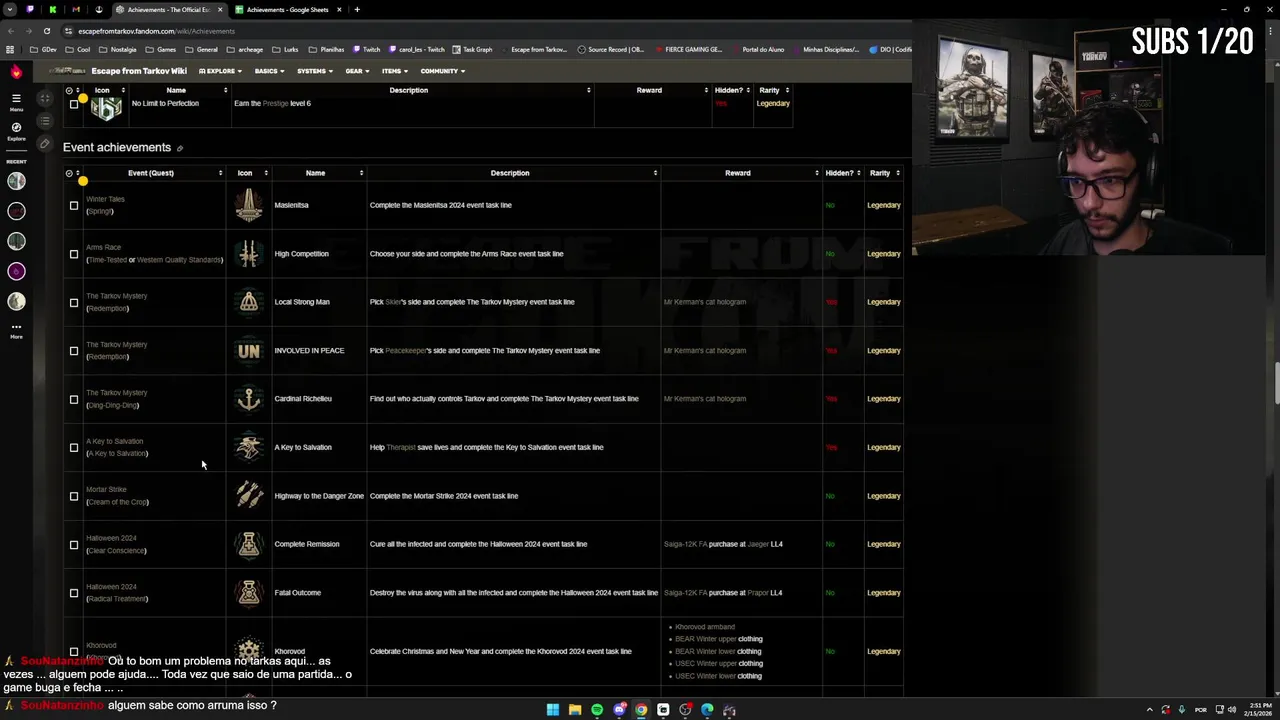The image size is (1280, 720).
Task: Open the No Limit to Perfection icon
Action: point(106,107)
